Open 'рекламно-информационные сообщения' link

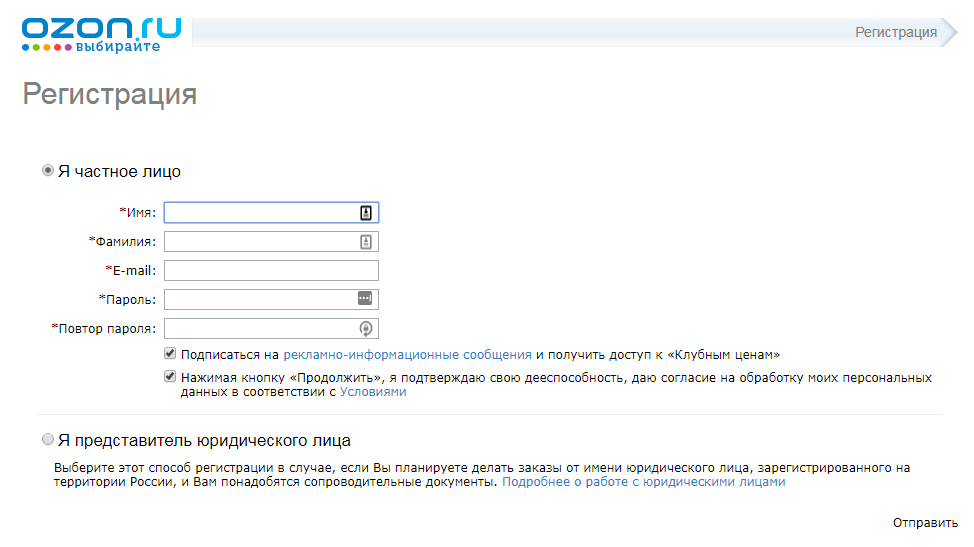pos(407,354)
